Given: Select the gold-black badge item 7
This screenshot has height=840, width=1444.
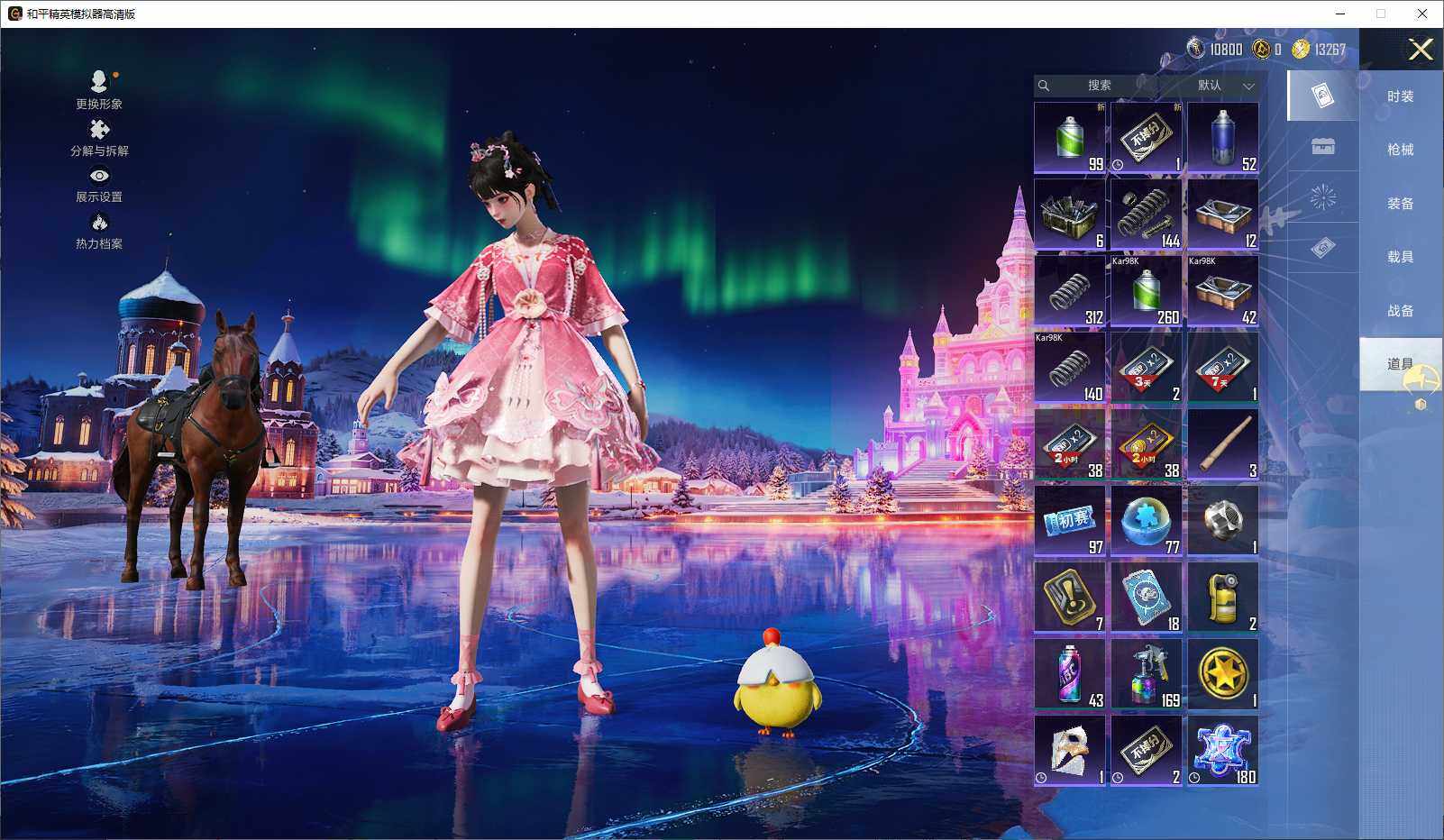Looking at the screenshot, I should [1070, 597].
